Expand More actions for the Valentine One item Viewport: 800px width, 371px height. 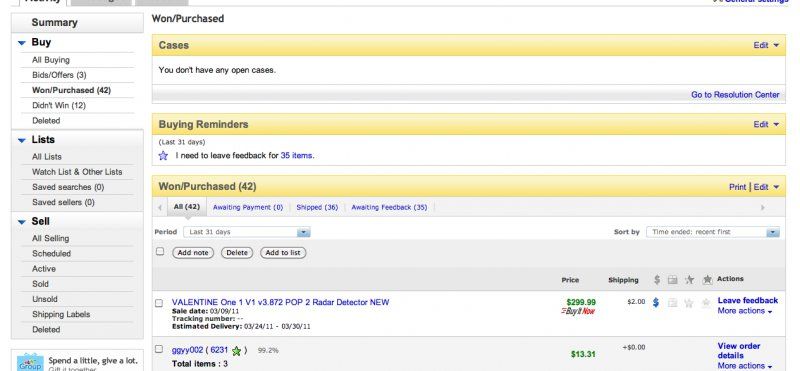point(745,311)
